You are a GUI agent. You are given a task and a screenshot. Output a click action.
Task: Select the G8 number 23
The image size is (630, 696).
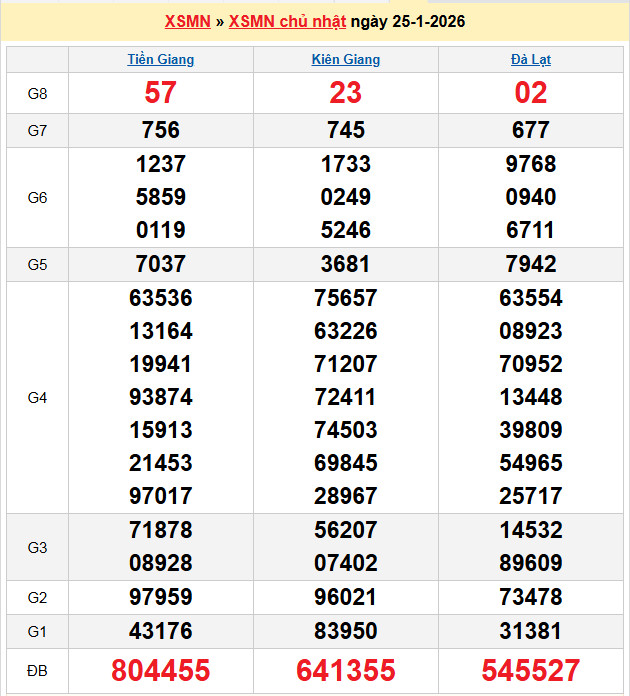pos(346,93)
